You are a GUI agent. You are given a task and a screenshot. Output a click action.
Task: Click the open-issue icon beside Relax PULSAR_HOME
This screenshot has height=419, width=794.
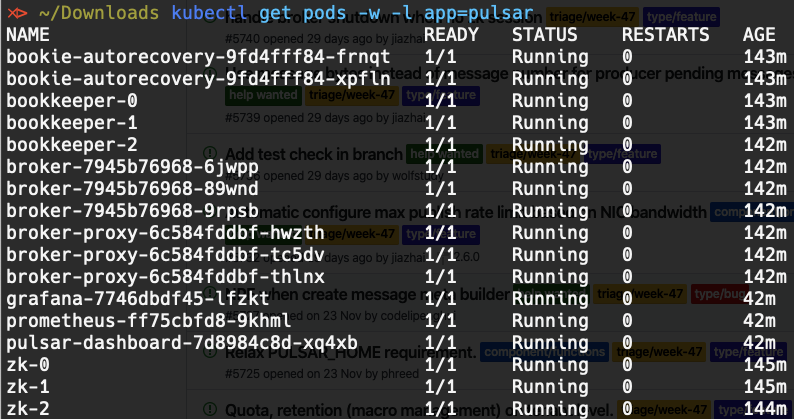pos(210,352)
